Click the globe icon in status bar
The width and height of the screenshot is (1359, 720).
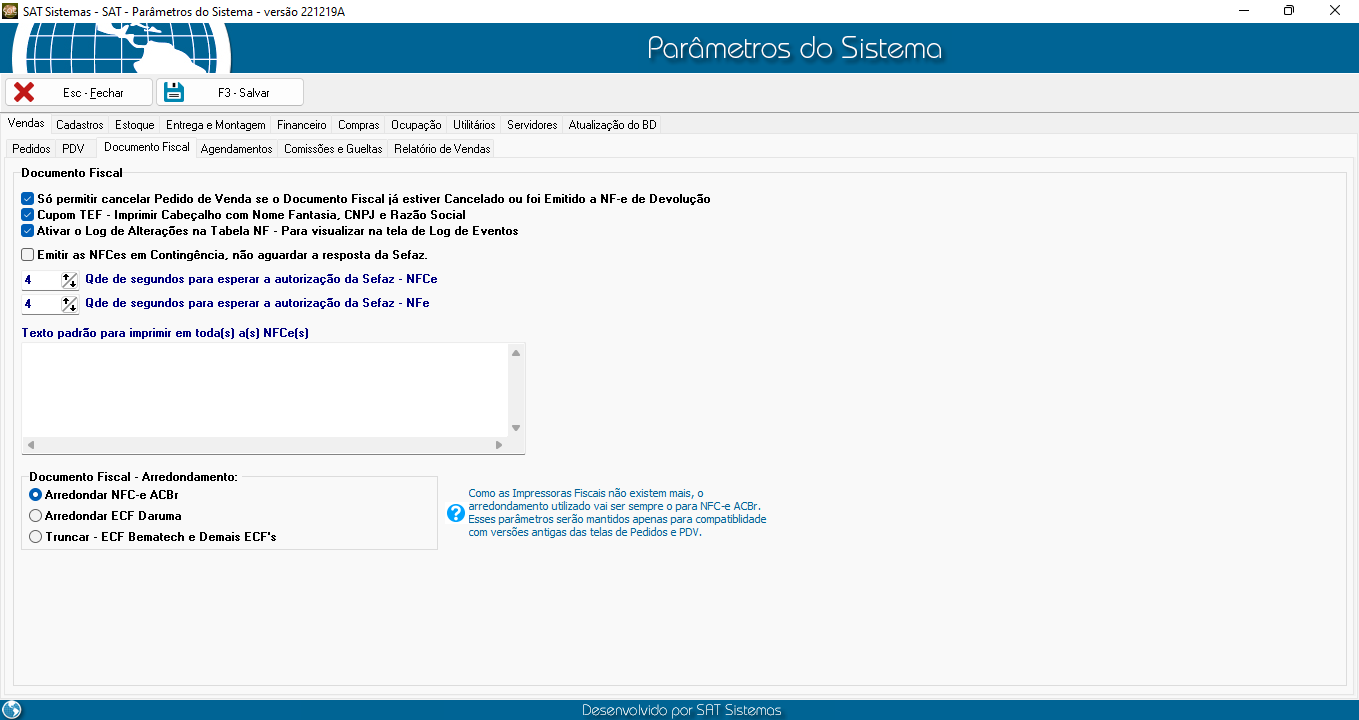(12, 710)
